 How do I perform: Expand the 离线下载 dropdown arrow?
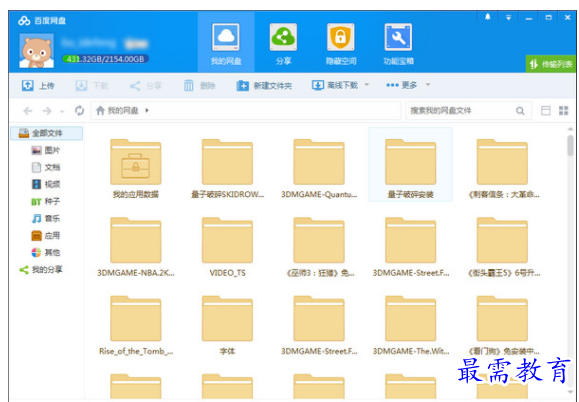(x=367, y=85)
